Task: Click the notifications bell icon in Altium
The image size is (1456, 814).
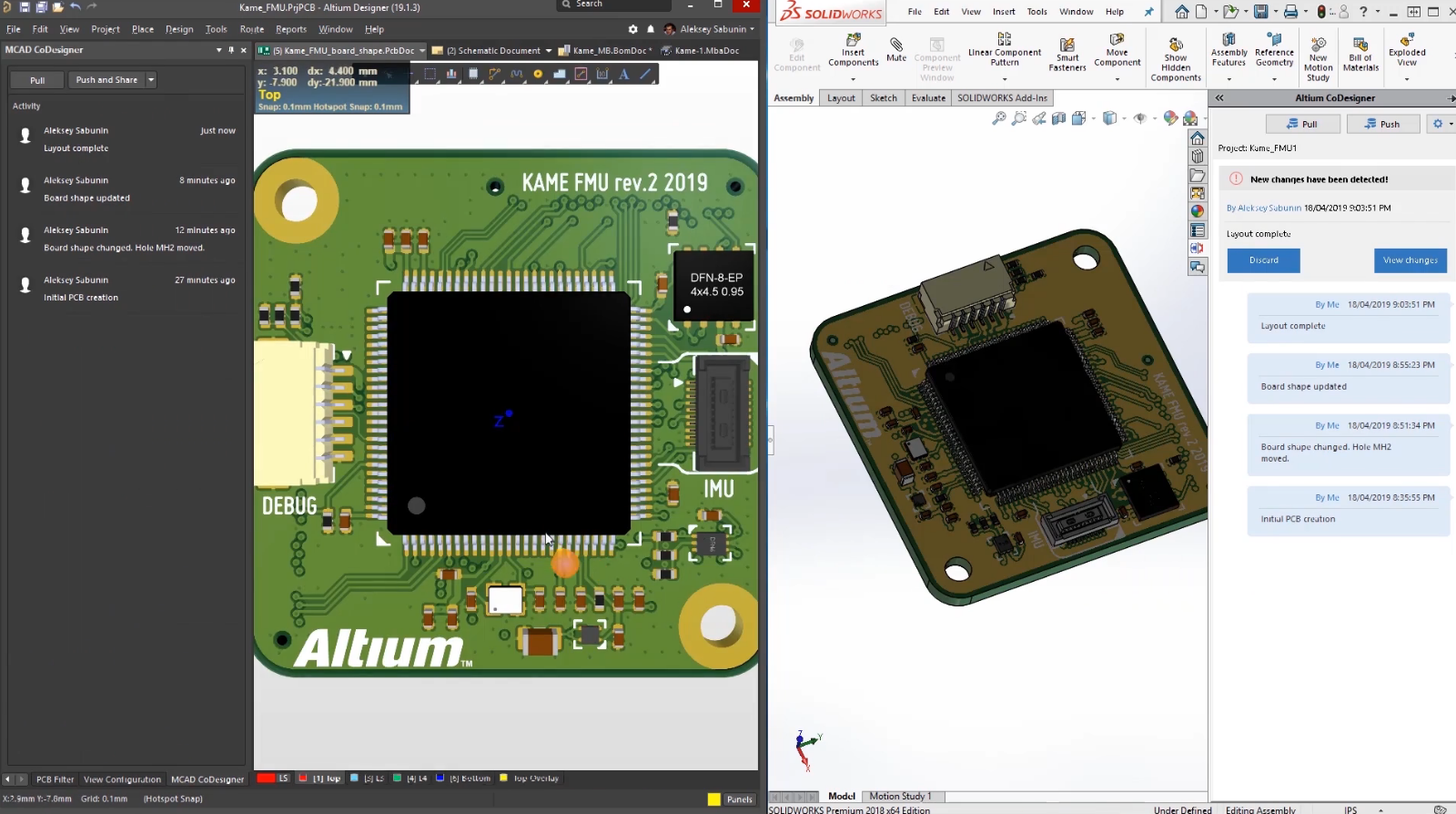Action: 651,29
